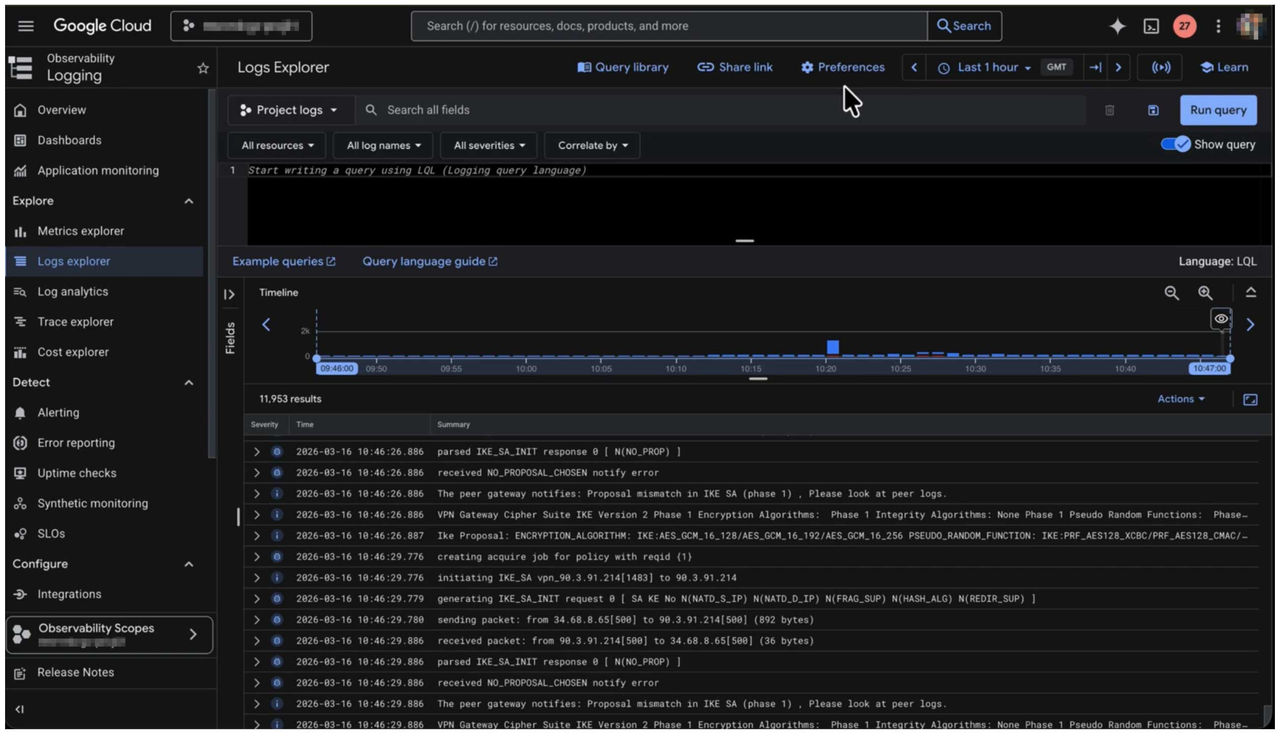Open Query library
This screenshot has height=736, width=1280.
(x=623, y=67)
